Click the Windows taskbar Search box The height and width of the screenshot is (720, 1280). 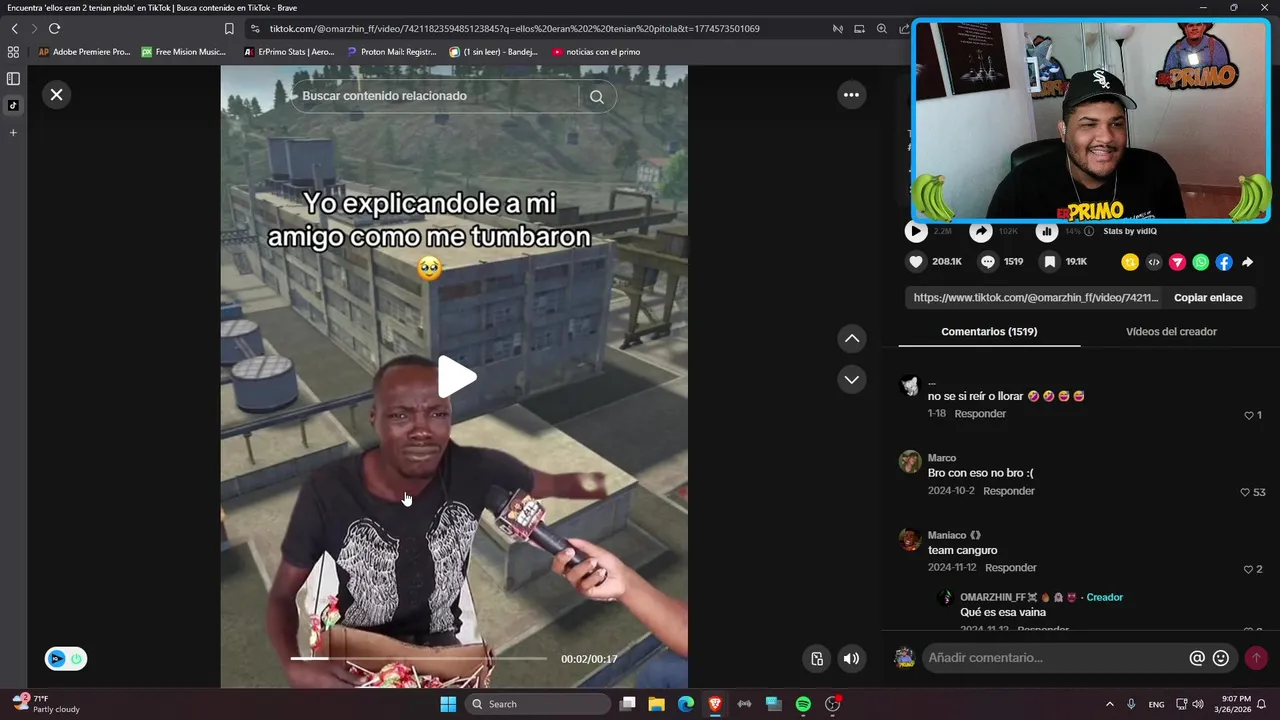click(x=538, y=704)
